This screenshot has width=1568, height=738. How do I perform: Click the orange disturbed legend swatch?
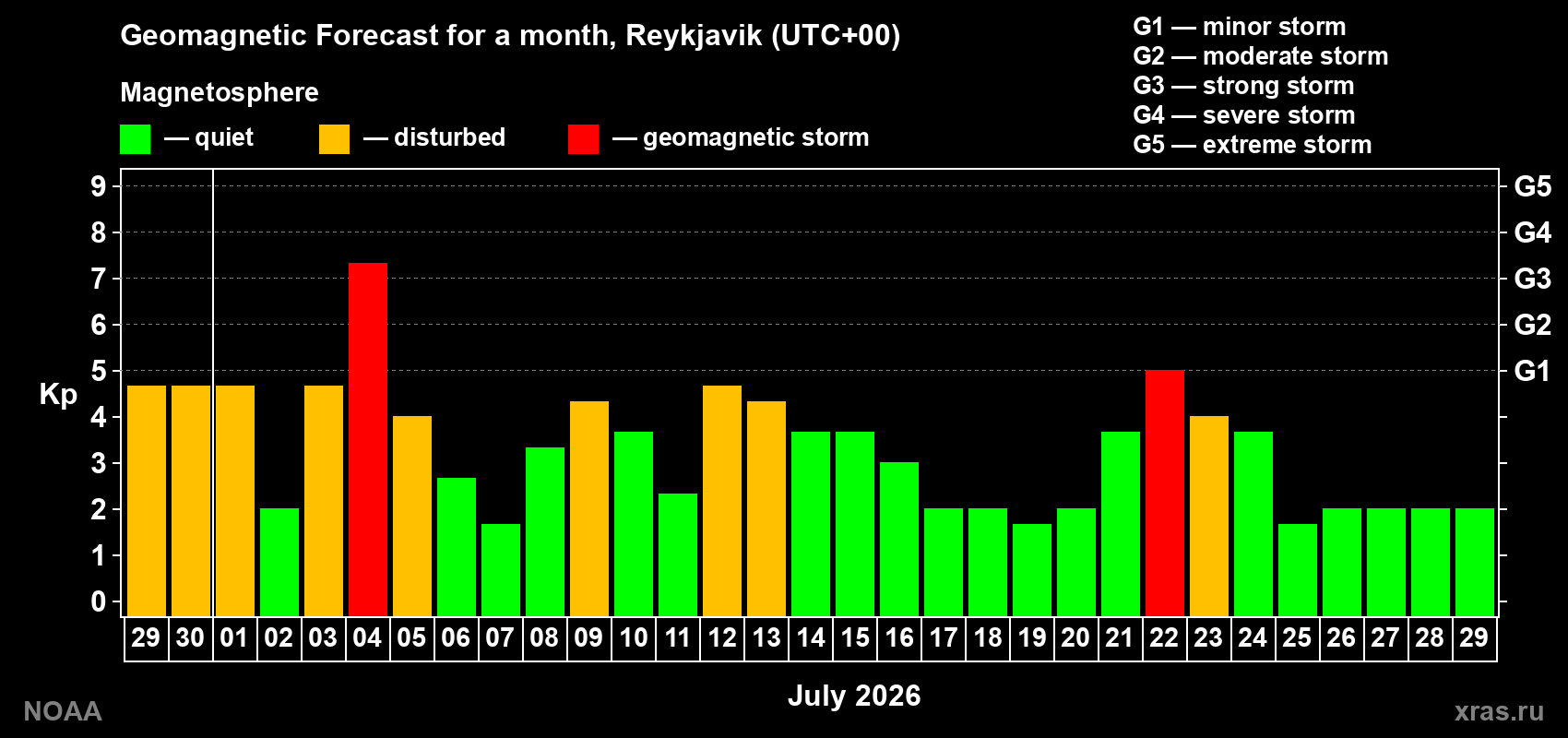334,139
